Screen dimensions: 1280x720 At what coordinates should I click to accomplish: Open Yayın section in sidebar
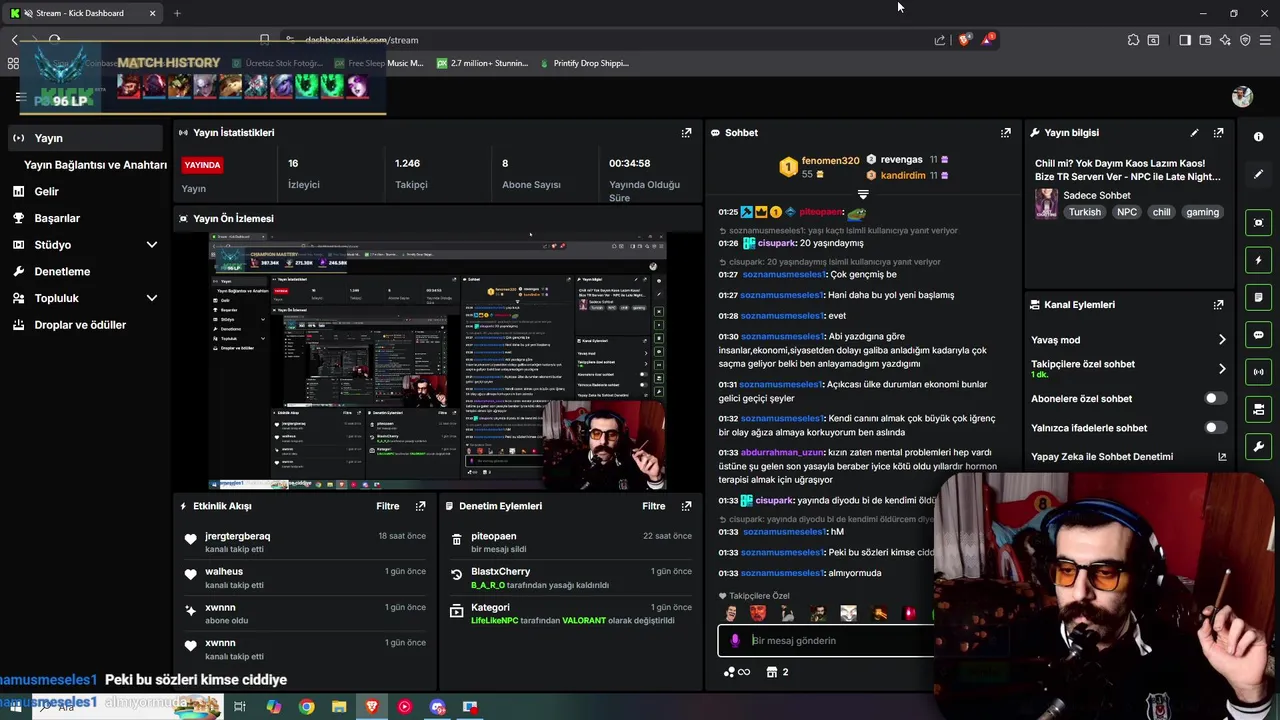click(84, 138)
